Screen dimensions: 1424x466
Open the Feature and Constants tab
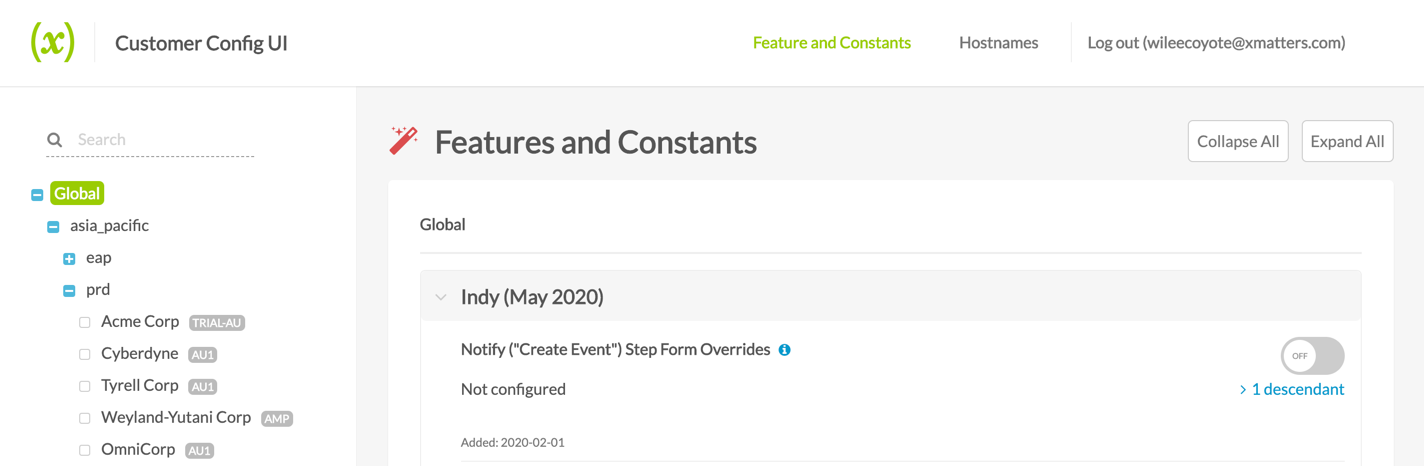(x=831, y=43)
